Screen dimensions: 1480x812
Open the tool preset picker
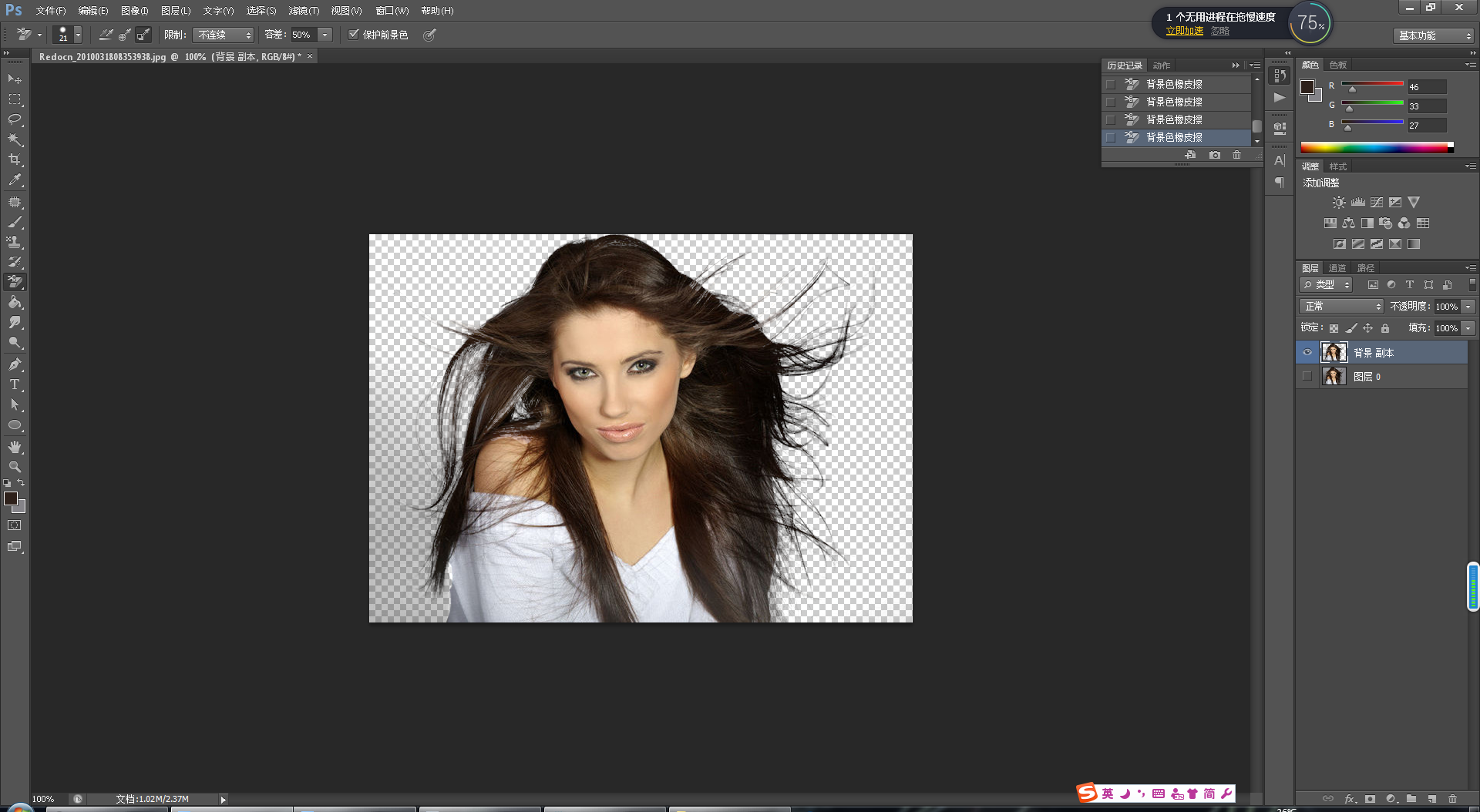point(29,35)
